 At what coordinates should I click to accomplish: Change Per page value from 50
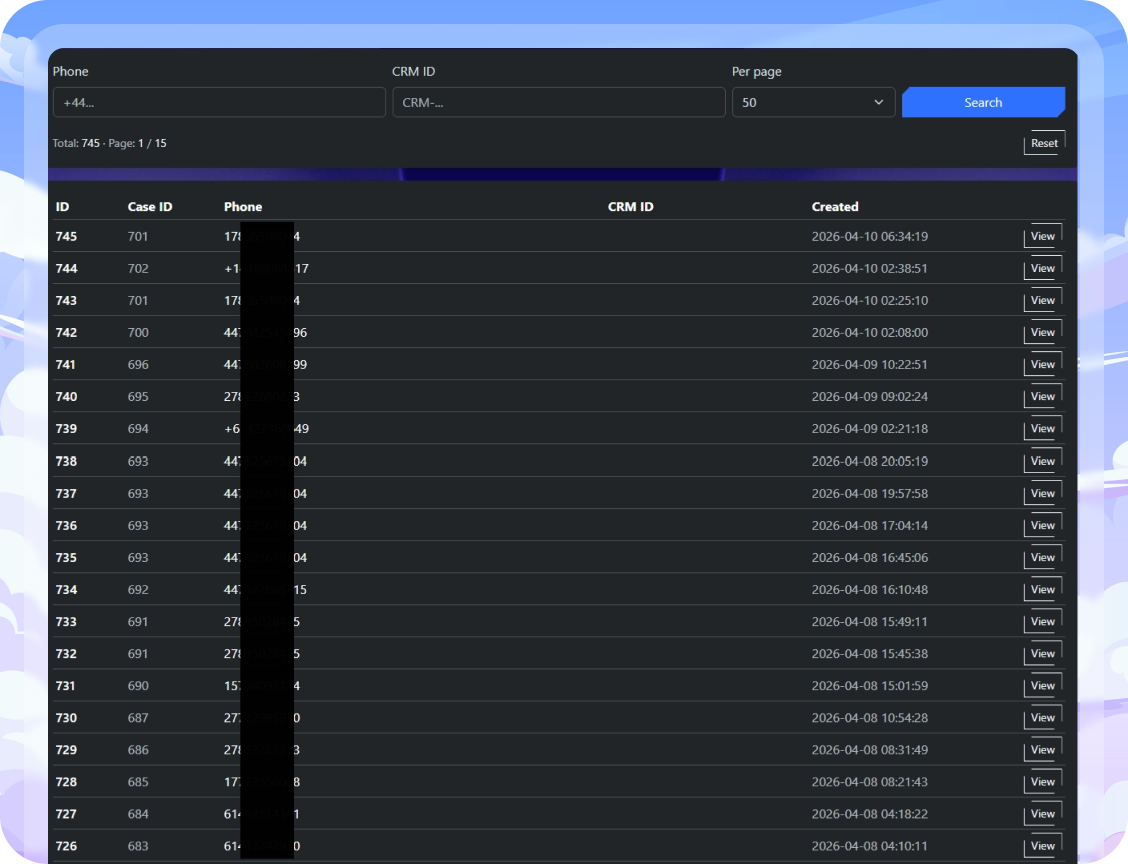(x=813, y=102)
